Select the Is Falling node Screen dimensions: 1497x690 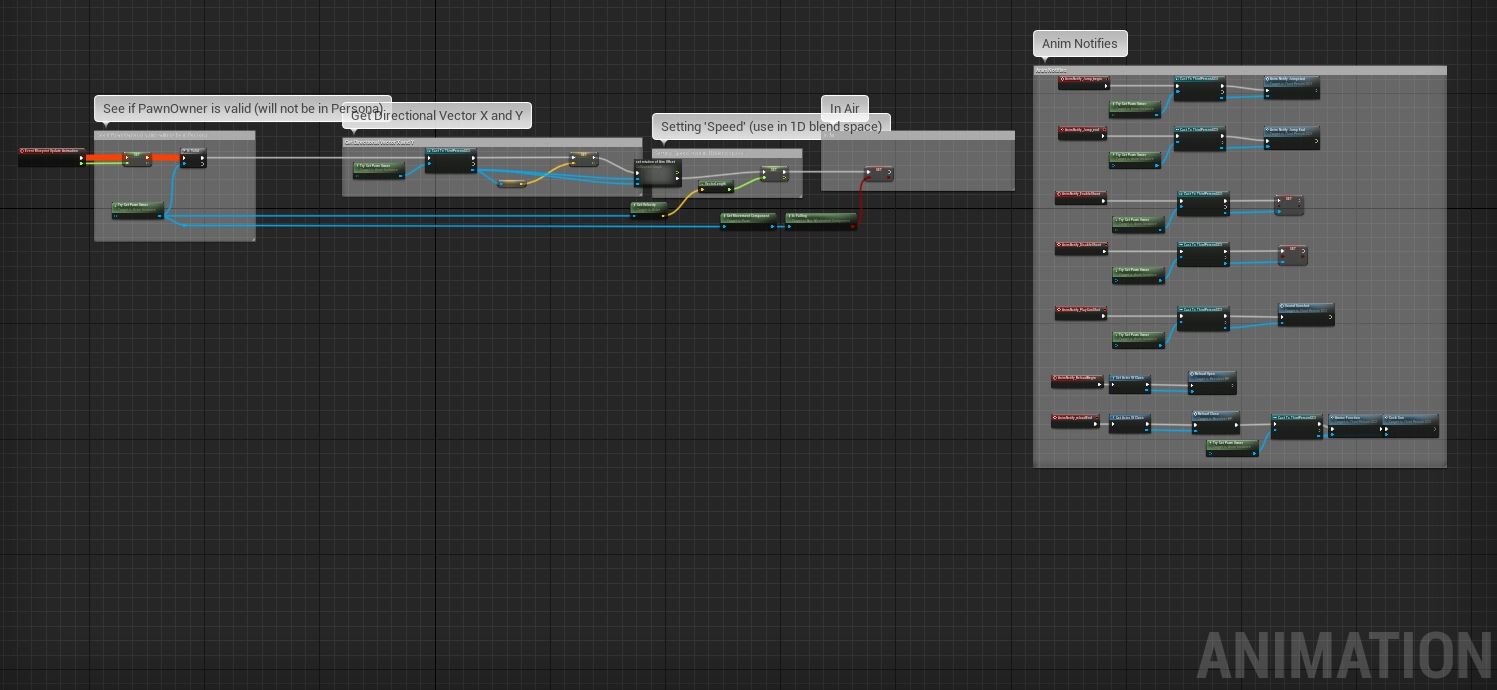pos(821,220)
